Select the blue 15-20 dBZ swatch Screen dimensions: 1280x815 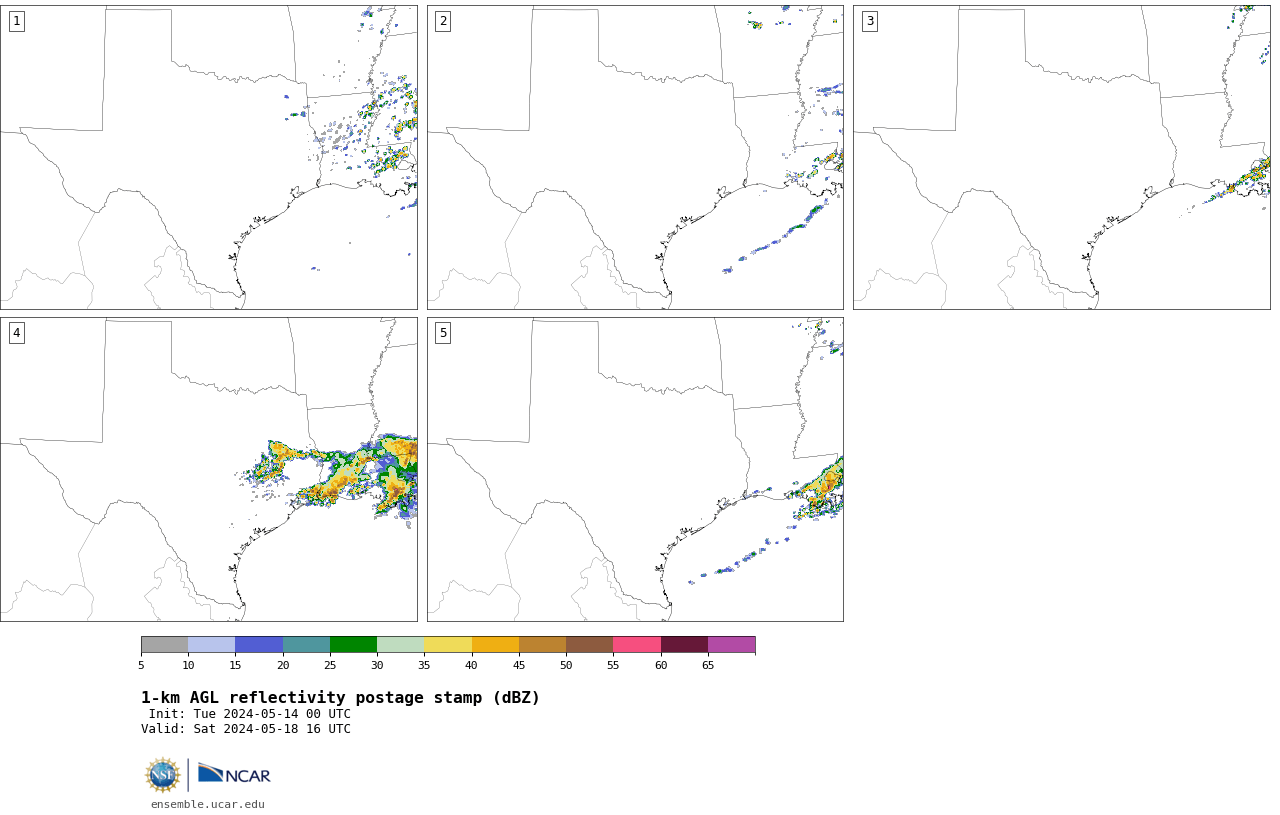coord(259,644)
